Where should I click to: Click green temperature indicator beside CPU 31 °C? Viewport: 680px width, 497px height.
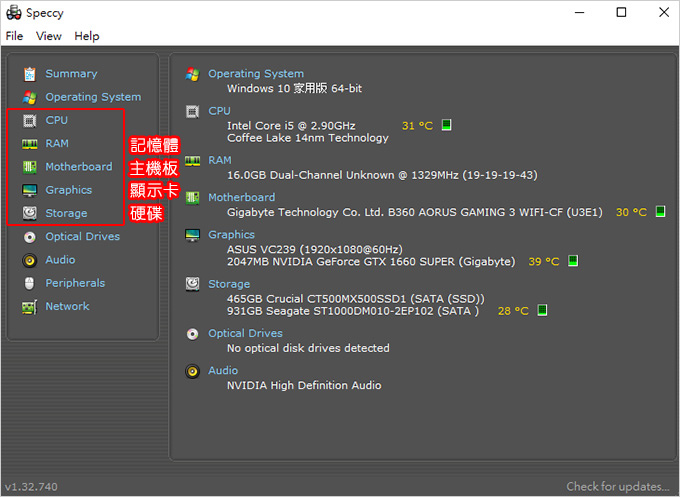pyautogui.click(x=446, y=125)
